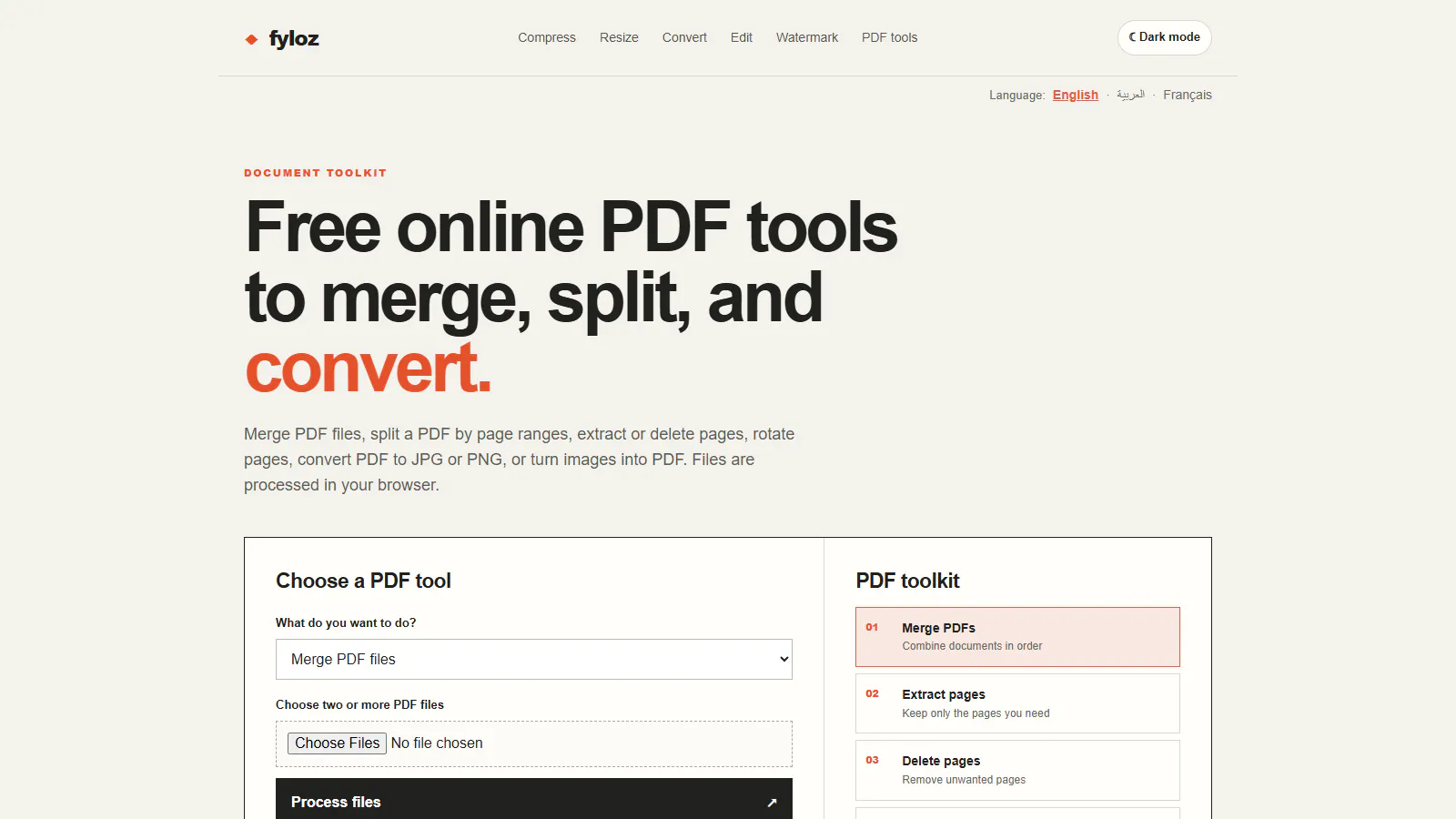Click the 'Keep only the pages you need' text
1456x819 pixels.
[976, 713]
